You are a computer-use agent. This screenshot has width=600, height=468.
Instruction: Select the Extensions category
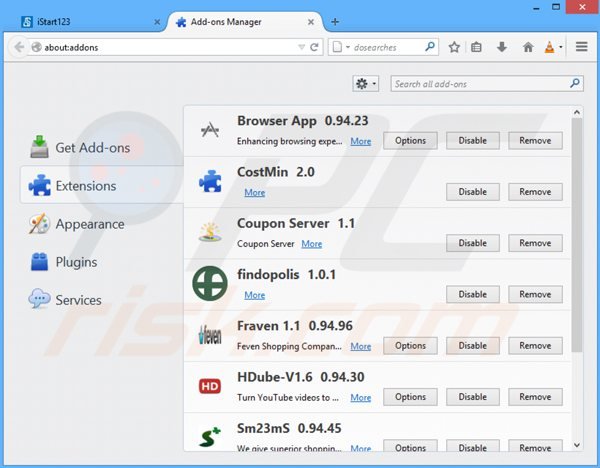point(102,185)
